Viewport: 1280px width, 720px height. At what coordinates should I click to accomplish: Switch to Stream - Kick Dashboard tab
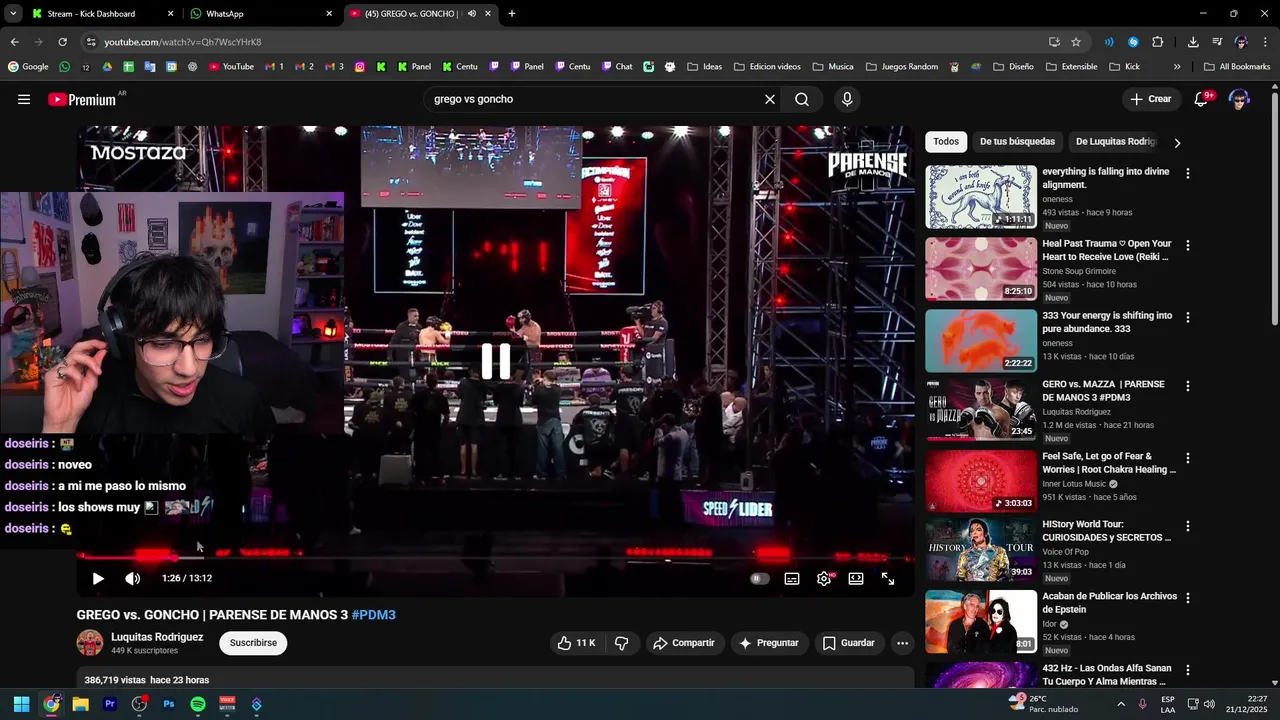pyautogui.click(x=100, y=14)
